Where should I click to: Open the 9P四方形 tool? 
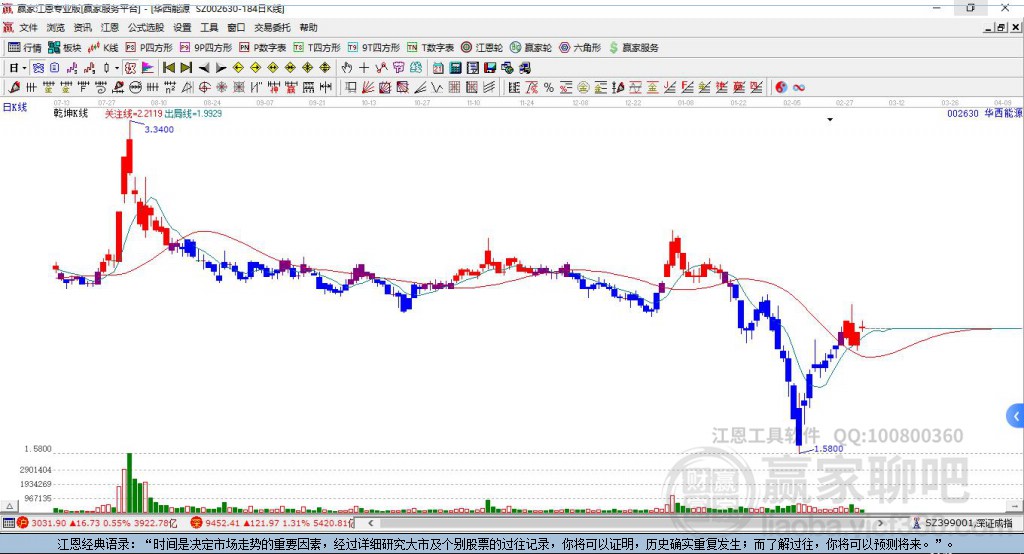(x=206, y=48)
